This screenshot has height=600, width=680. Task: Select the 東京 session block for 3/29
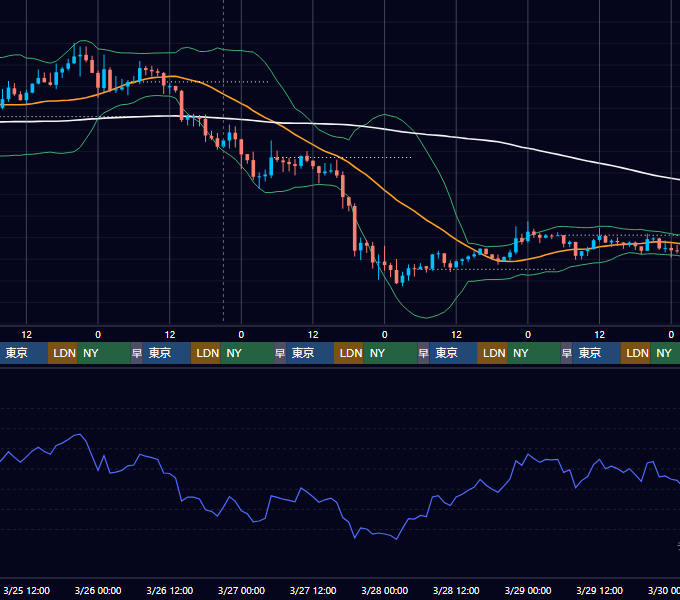click(596, 353)
